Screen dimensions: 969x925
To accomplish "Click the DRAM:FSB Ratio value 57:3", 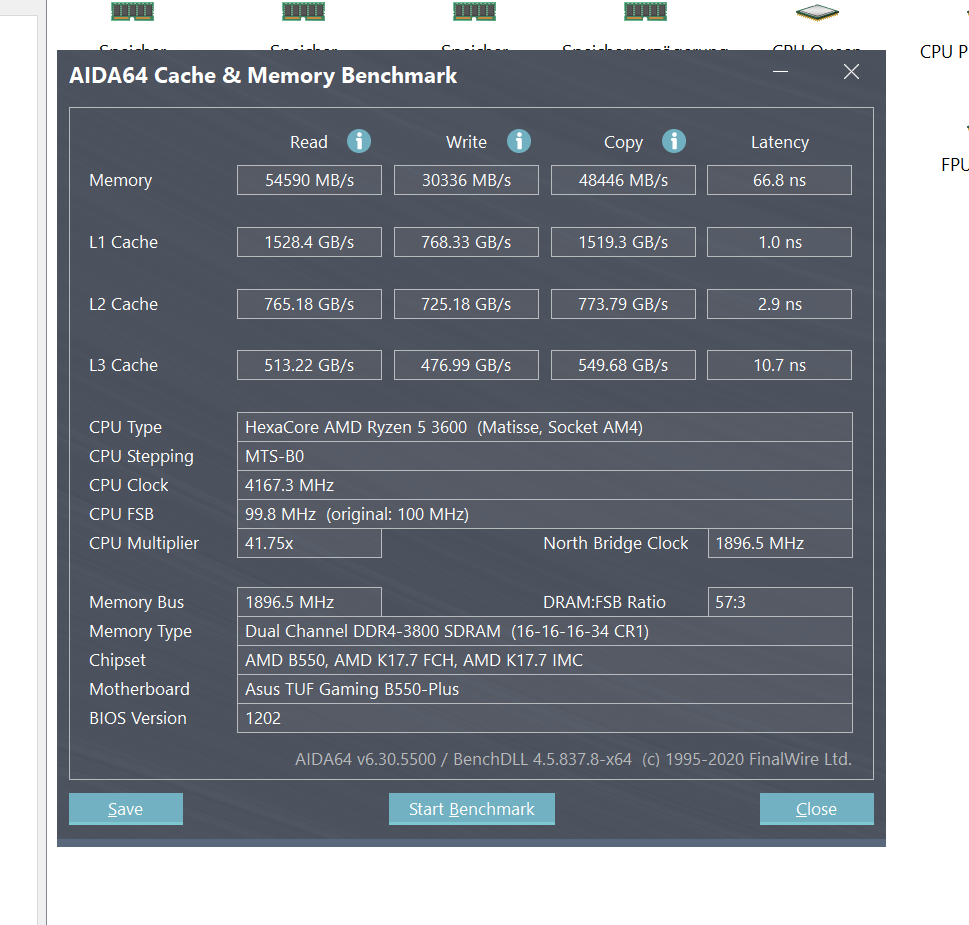I will coord(780,602).
